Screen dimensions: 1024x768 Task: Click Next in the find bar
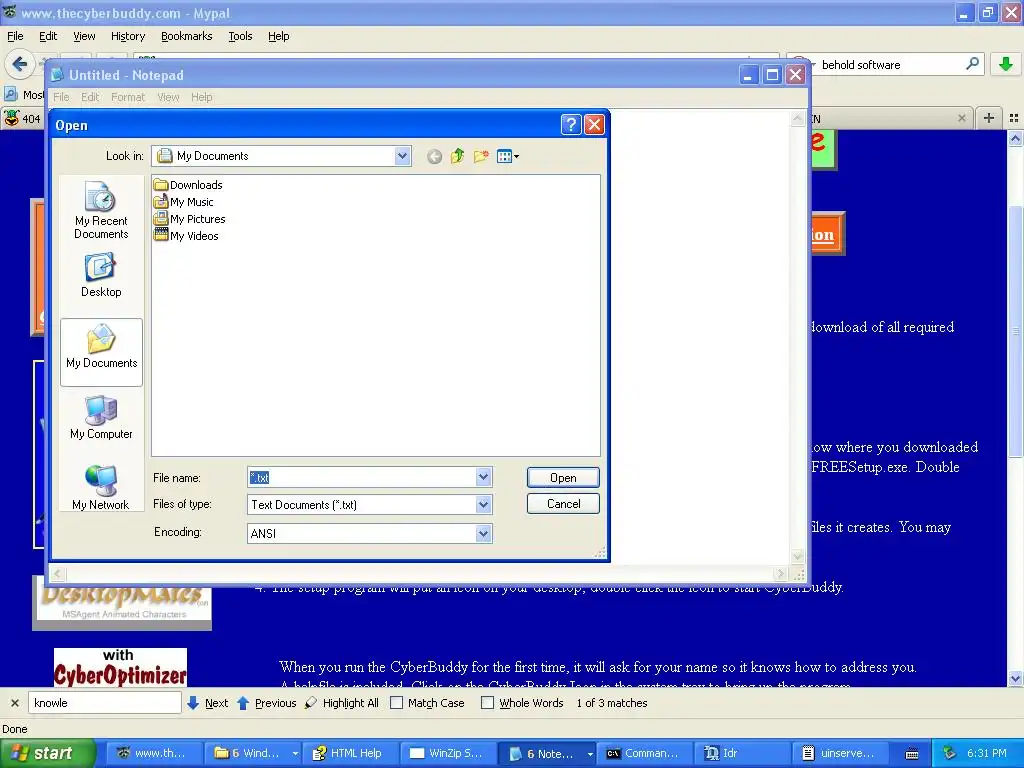(208, 703)
